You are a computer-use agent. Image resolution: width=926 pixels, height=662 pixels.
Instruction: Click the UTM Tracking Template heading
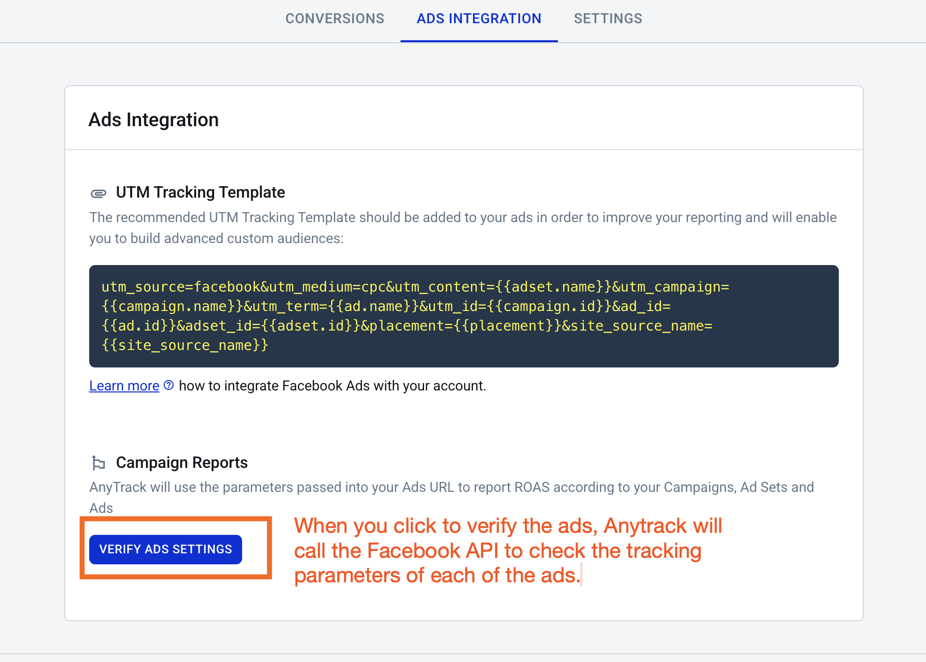click(x=200, y=193)
